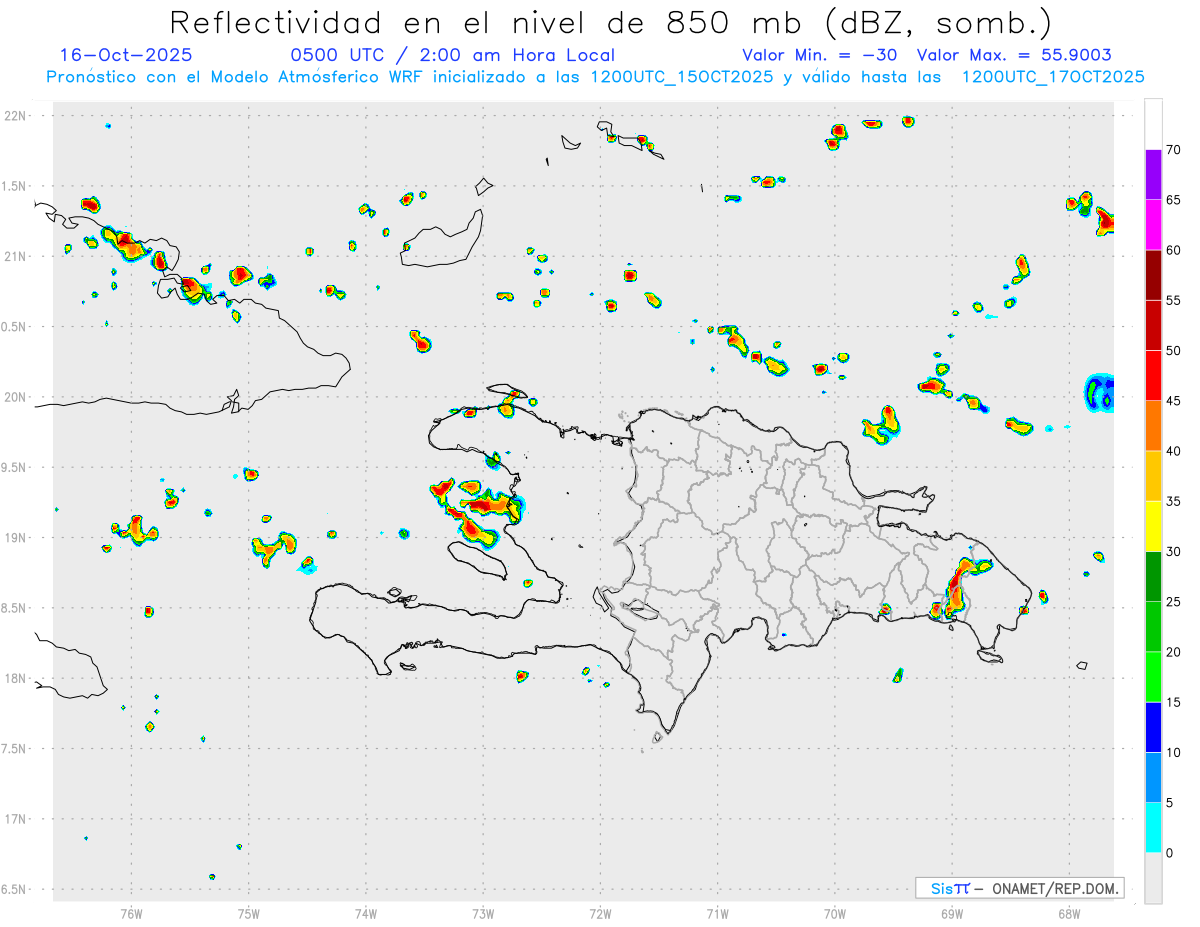This screenshot has width=1200, height=927.
Task: Click the '17N' latitude label
Action: (x=16, y=819)
